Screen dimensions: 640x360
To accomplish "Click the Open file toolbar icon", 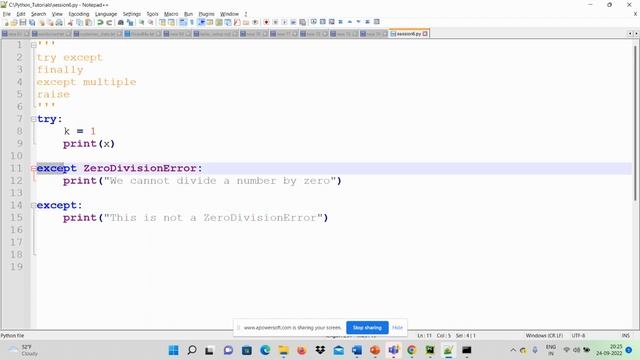I will [13, 22].
